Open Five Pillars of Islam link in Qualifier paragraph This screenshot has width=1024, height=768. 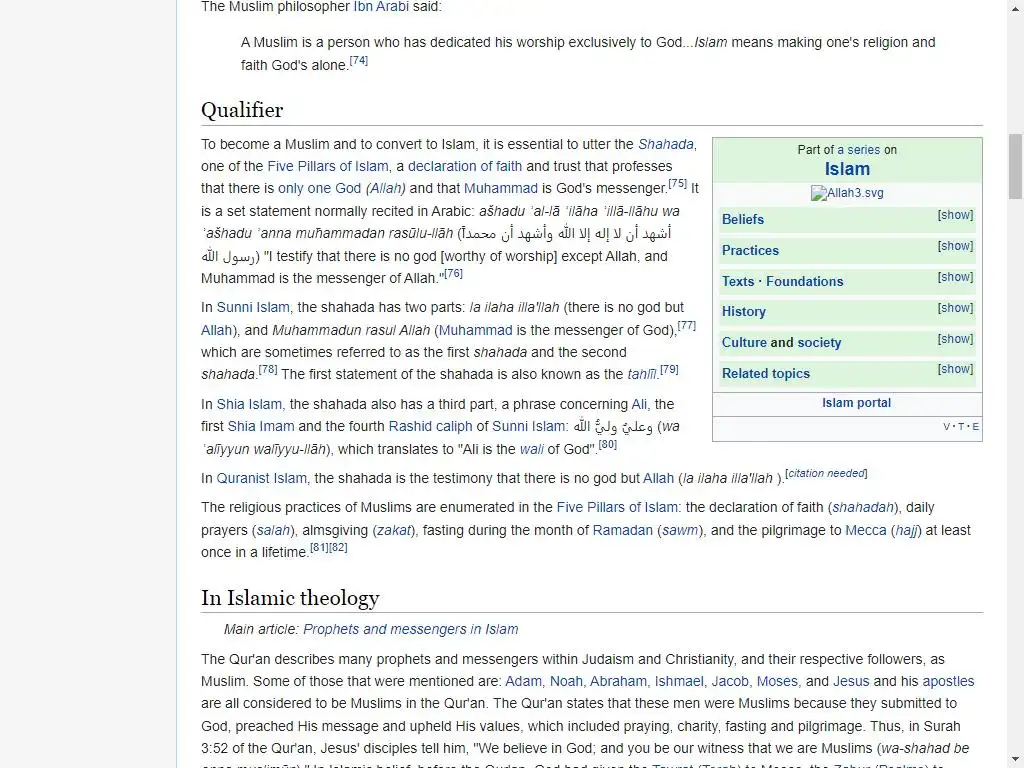point(328,167)
